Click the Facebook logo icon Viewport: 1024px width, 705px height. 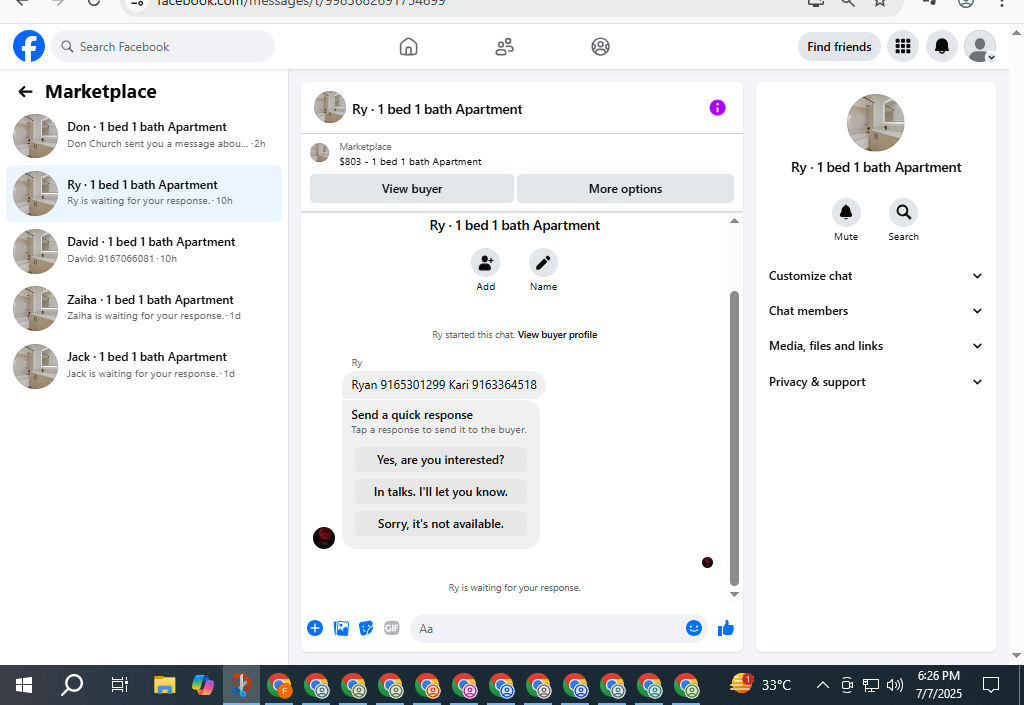coord(29,46)
